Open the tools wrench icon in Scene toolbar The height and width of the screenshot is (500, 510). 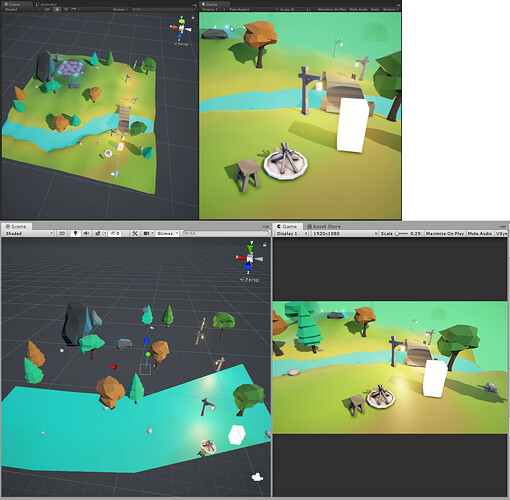click(x=135, y=233)
